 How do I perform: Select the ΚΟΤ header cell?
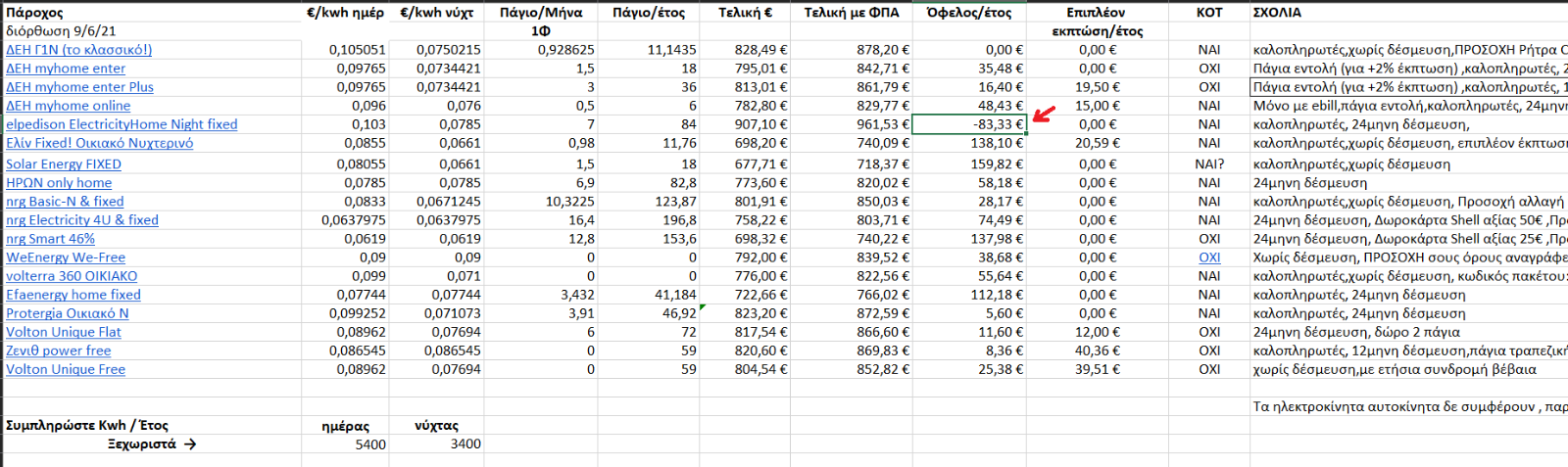[x=1209, y=13]
